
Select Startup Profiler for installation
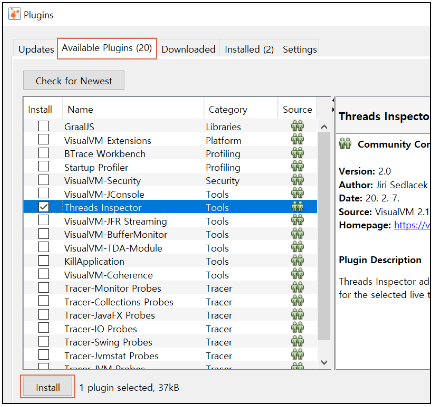point(43,166)
